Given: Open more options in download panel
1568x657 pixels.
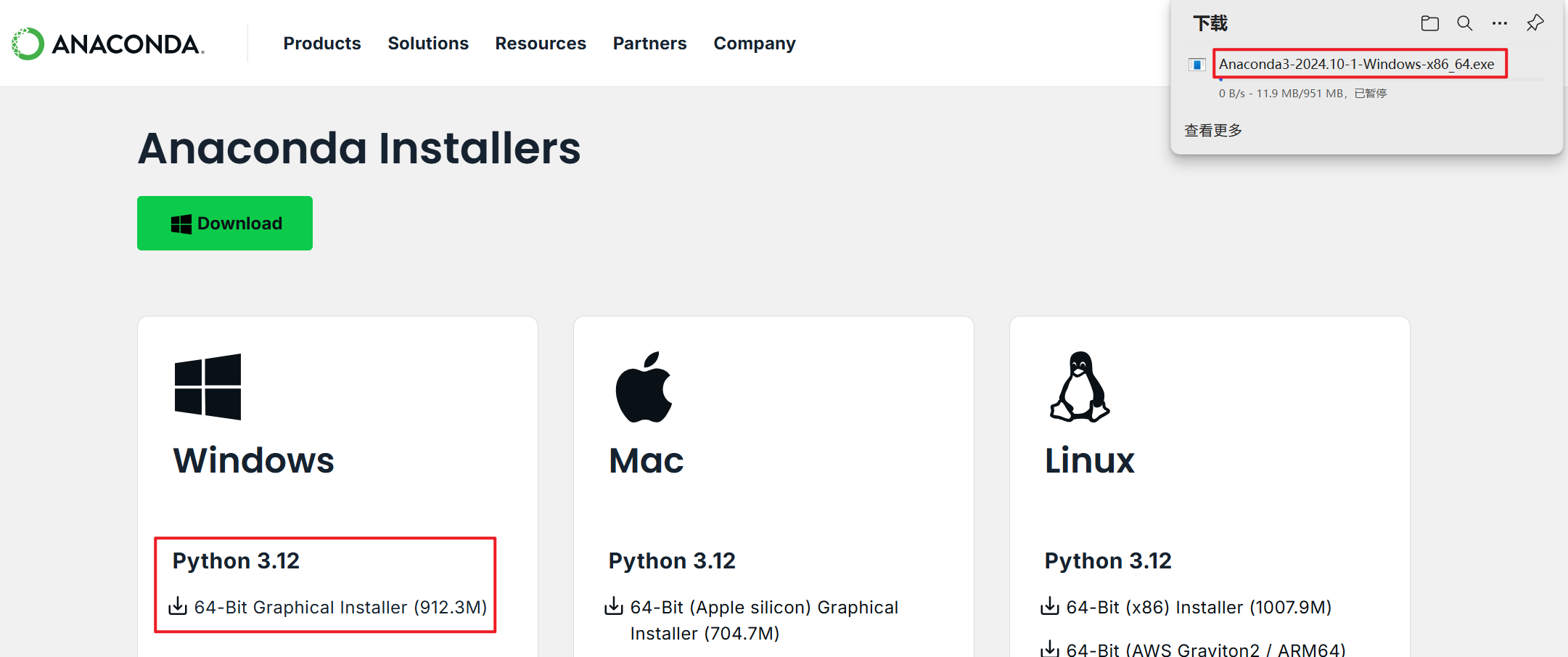Looking at the screenshot, I should point(1499,23).
